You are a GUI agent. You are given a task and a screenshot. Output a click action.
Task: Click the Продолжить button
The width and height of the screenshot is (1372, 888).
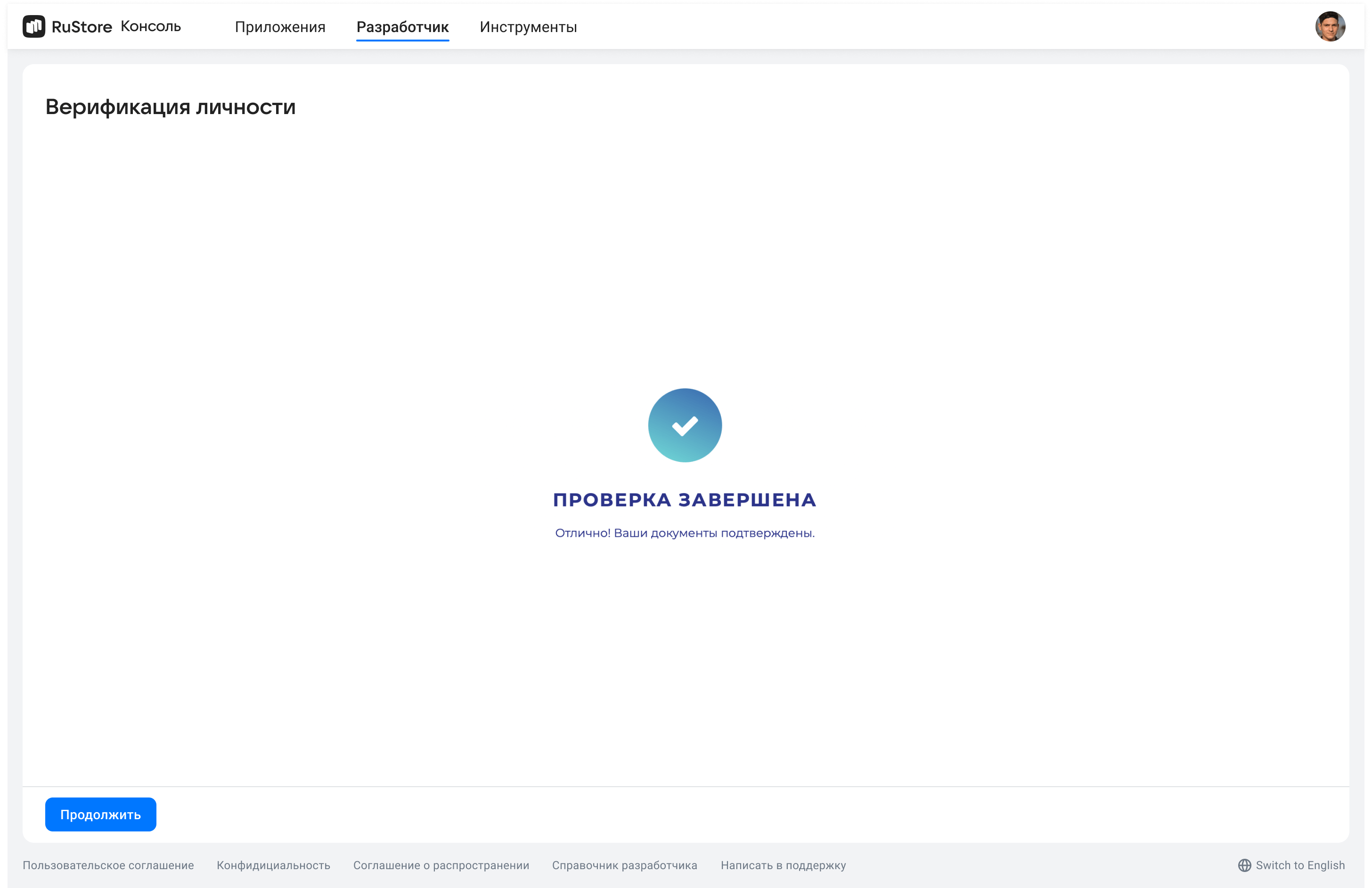coord(100,814)
